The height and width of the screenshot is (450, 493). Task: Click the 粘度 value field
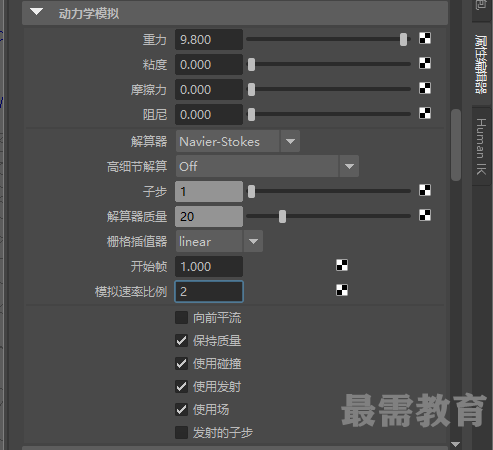(x=209, y=65)
